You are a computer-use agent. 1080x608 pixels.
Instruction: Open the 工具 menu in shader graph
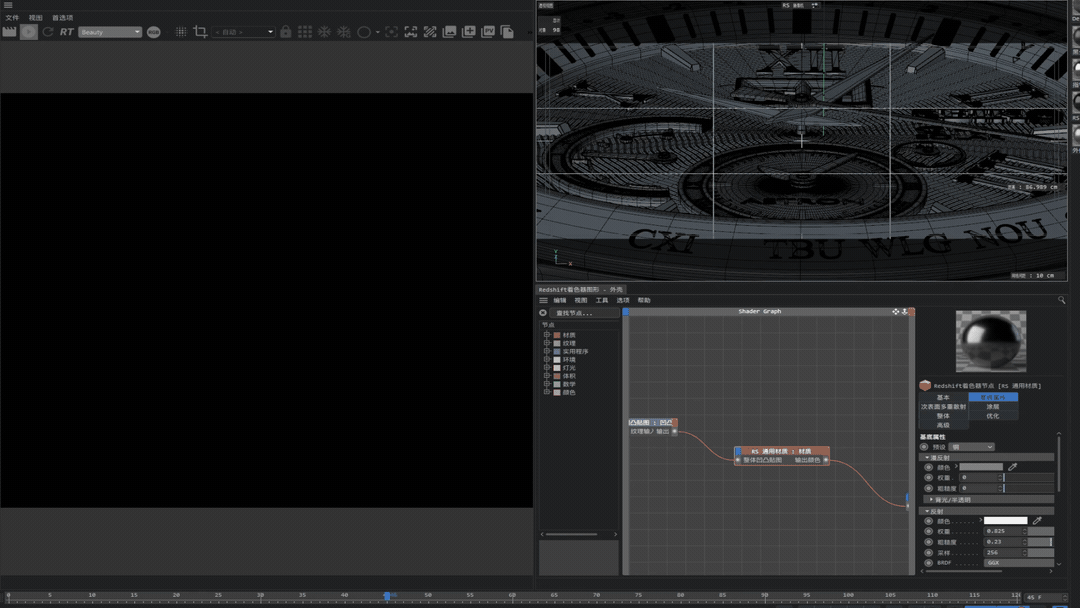tap(602, 300)
